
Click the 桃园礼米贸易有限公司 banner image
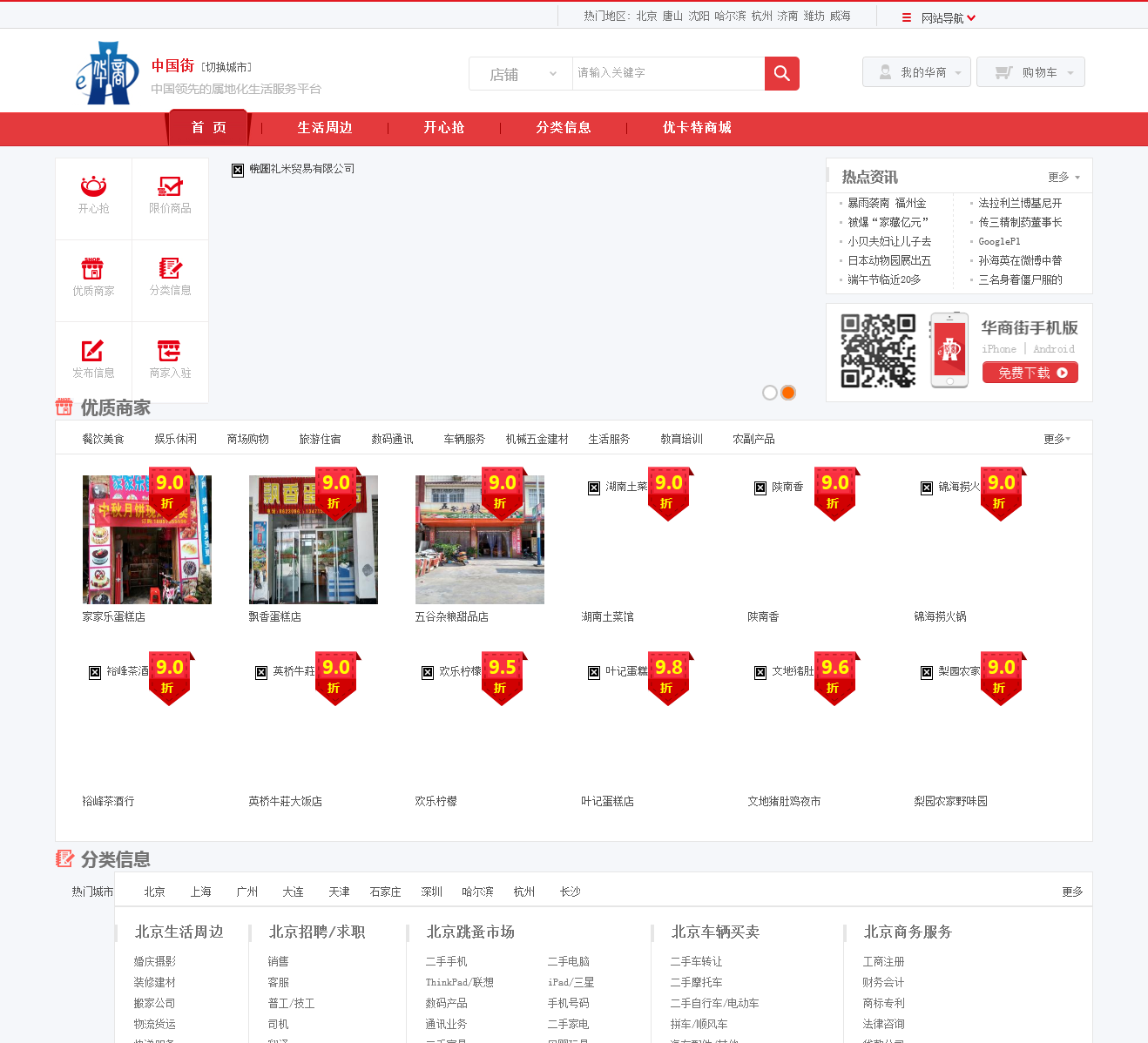[x=294, y=169]
